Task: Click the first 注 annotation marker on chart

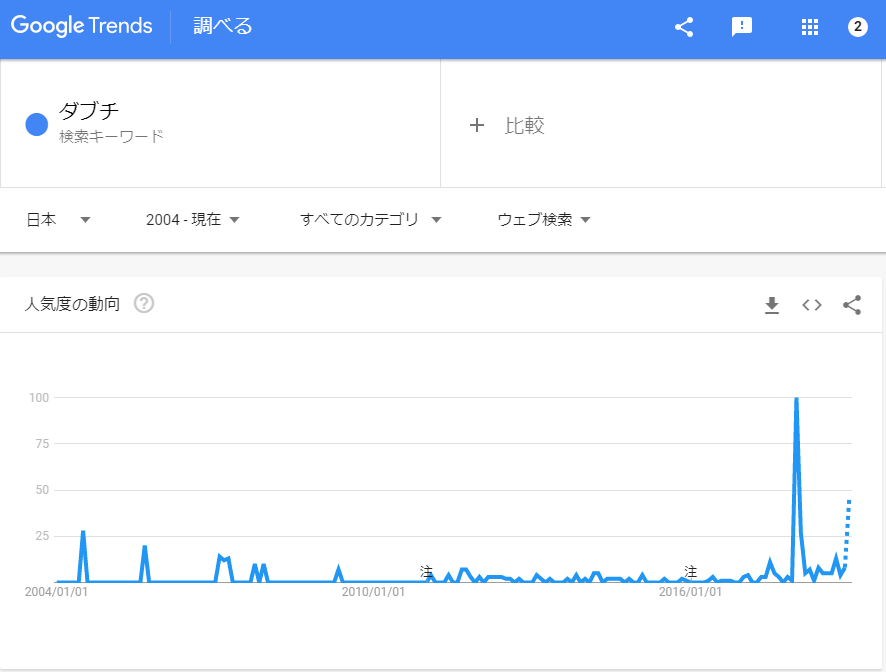Action: pos(427,574)
